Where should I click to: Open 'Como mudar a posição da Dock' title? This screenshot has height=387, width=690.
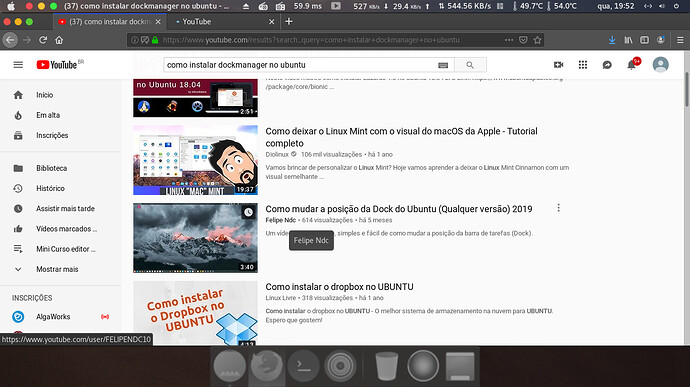pos(399,209)
